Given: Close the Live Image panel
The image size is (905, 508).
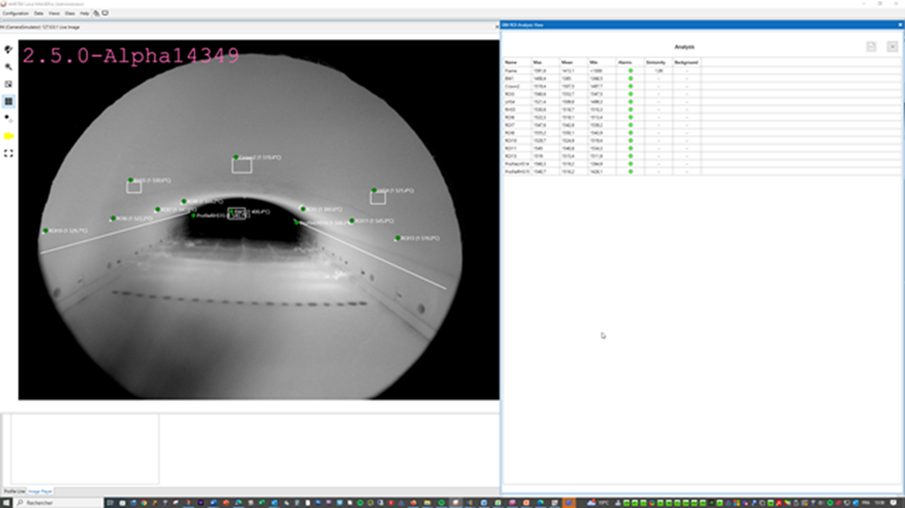Looking at the screenshot, I should 497,27.
